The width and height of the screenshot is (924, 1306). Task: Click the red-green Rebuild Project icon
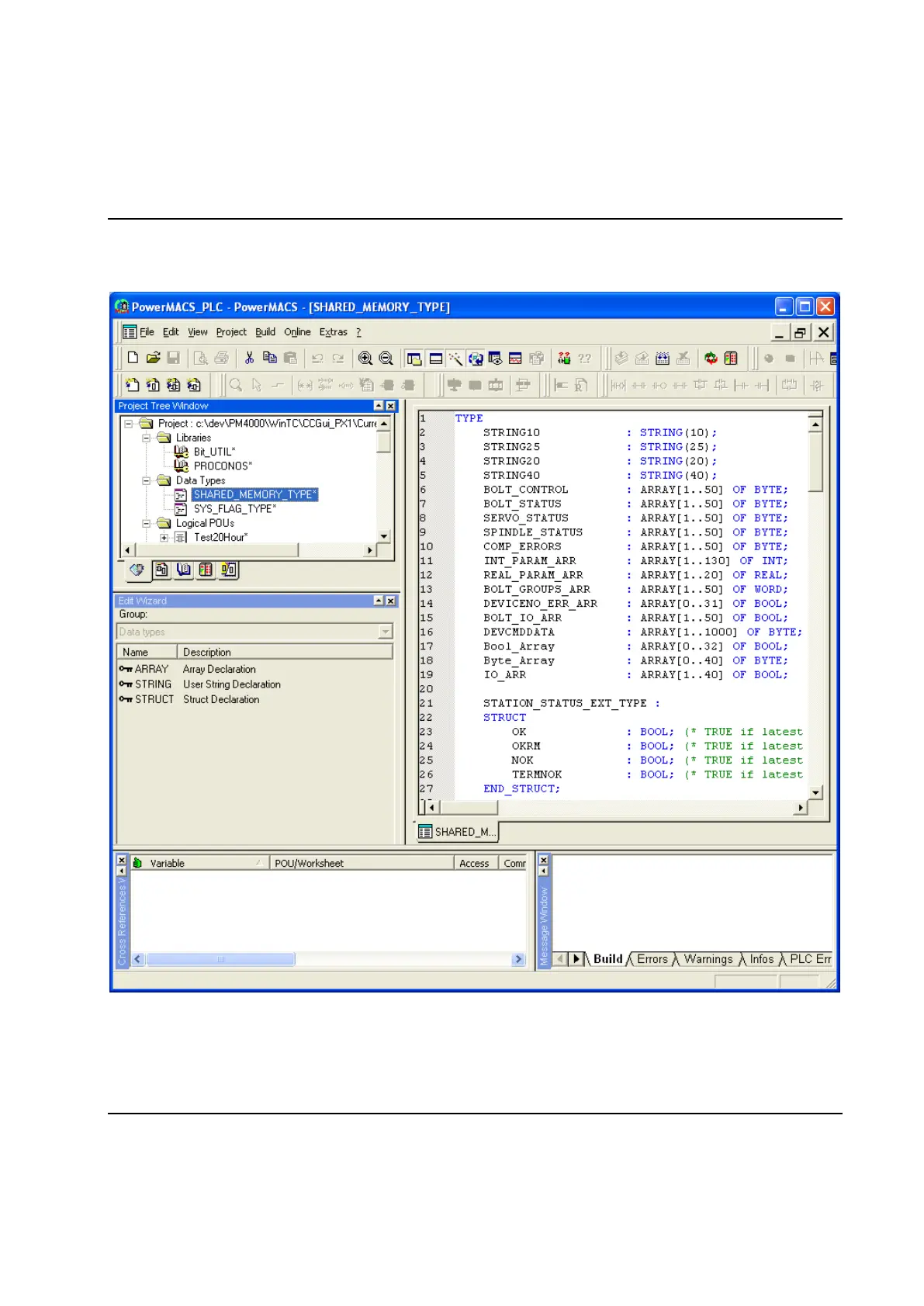[711, 358]
